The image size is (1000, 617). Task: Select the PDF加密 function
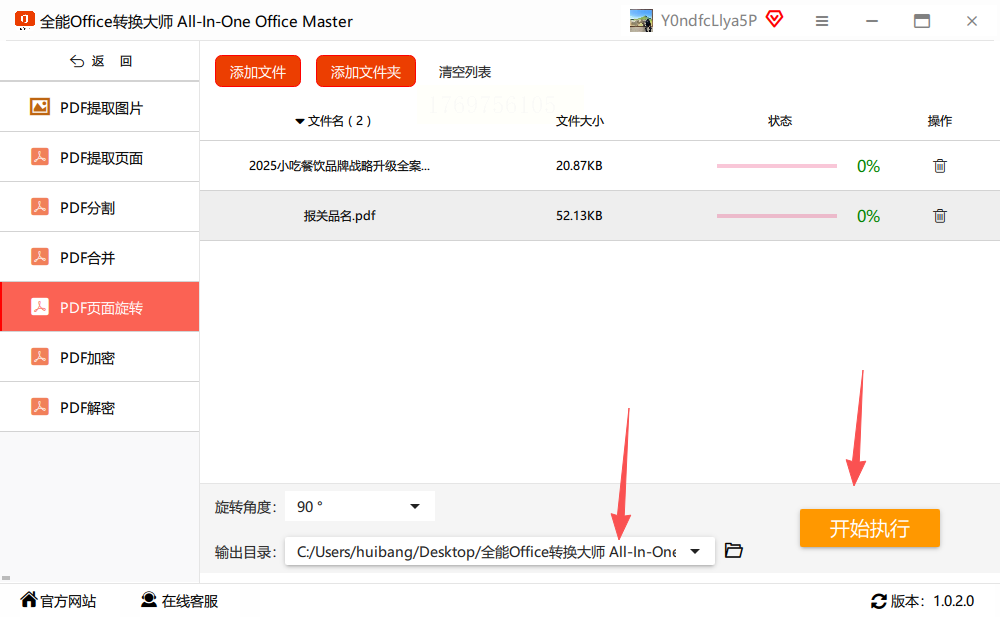[x=99, y=357]
